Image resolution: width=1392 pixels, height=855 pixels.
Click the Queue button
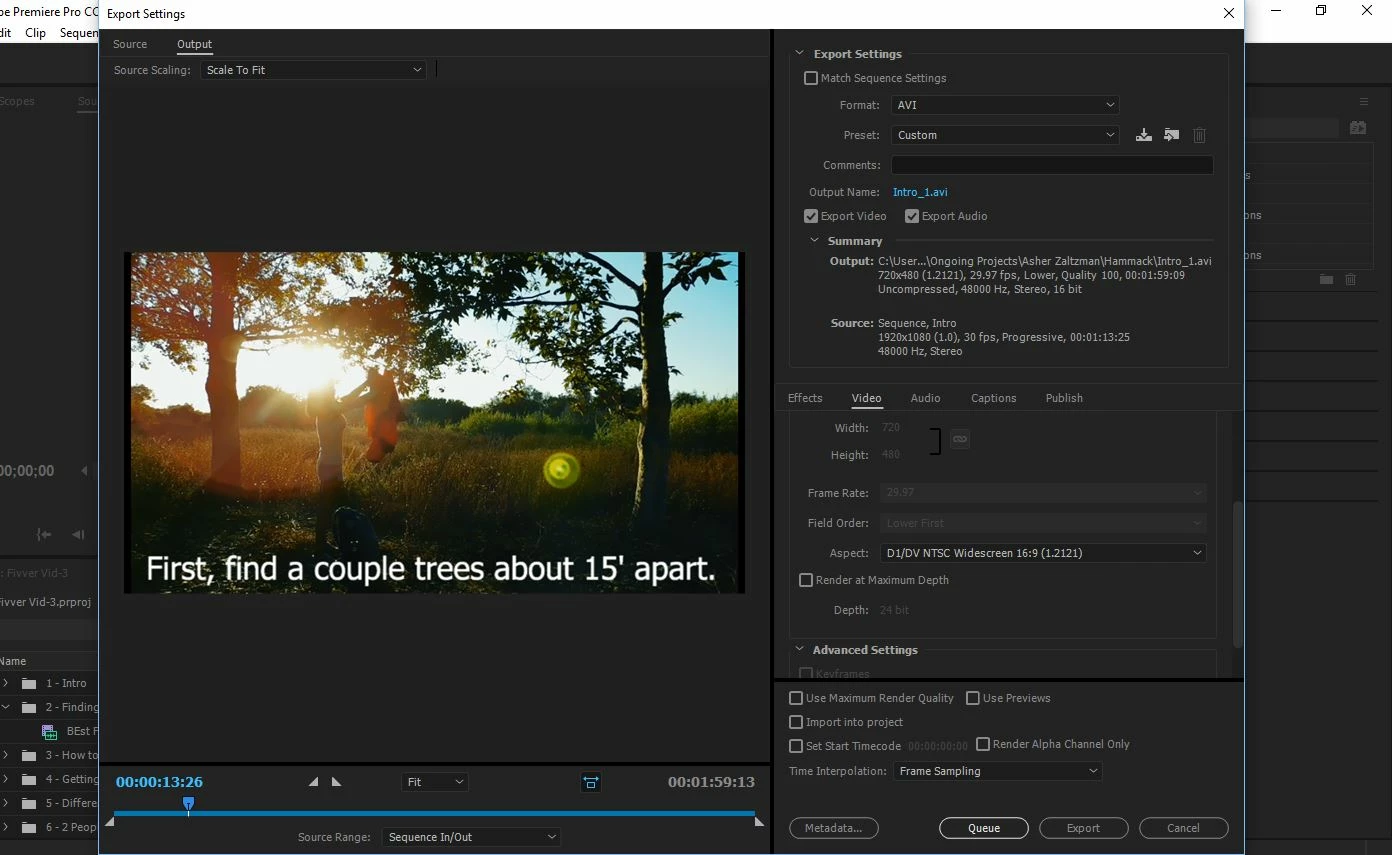pos(984,828)
